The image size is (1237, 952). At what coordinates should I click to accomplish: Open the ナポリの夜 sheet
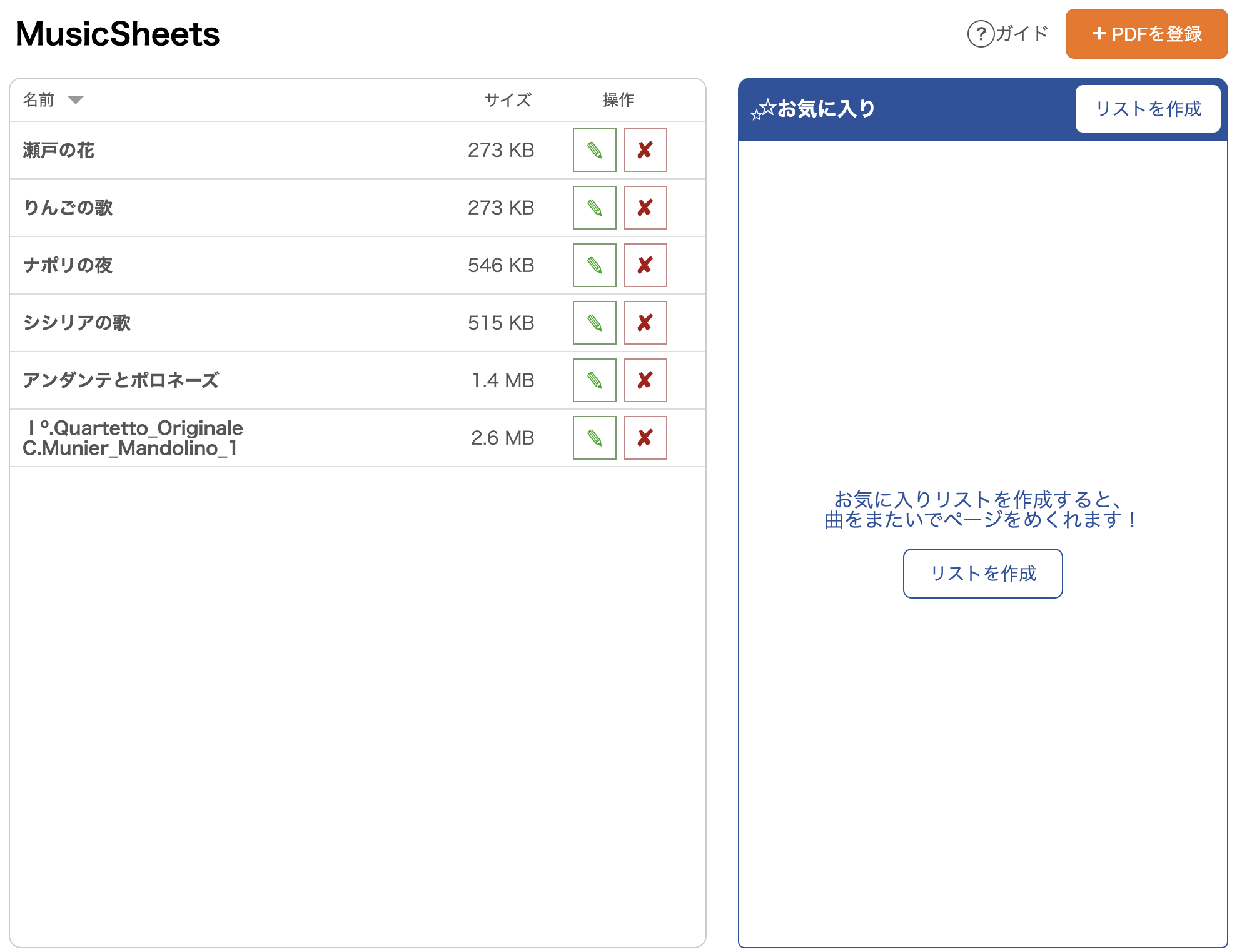68,265
